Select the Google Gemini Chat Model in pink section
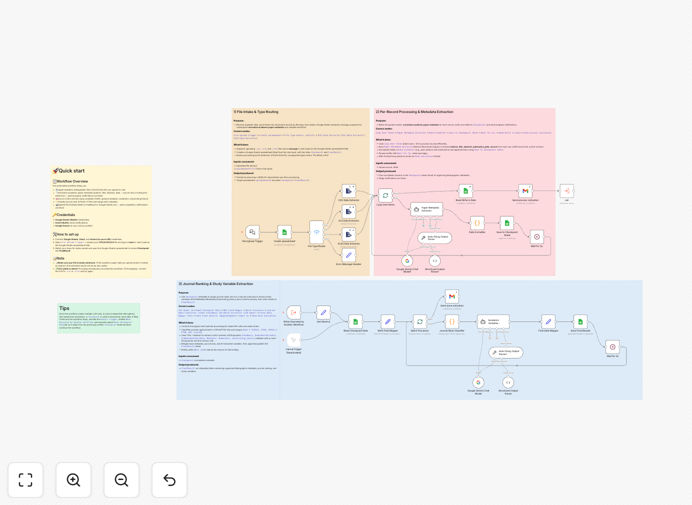 pyautogui.click(x=407, y=261)
